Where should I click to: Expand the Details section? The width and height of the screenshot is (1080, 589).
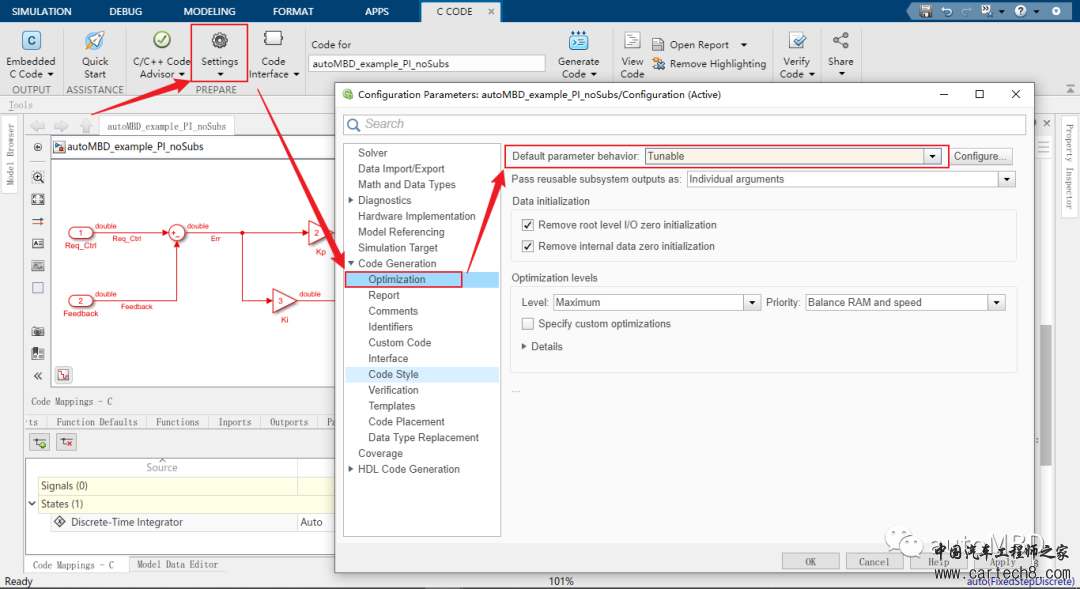pyautogui.click(x=524, y=347)
